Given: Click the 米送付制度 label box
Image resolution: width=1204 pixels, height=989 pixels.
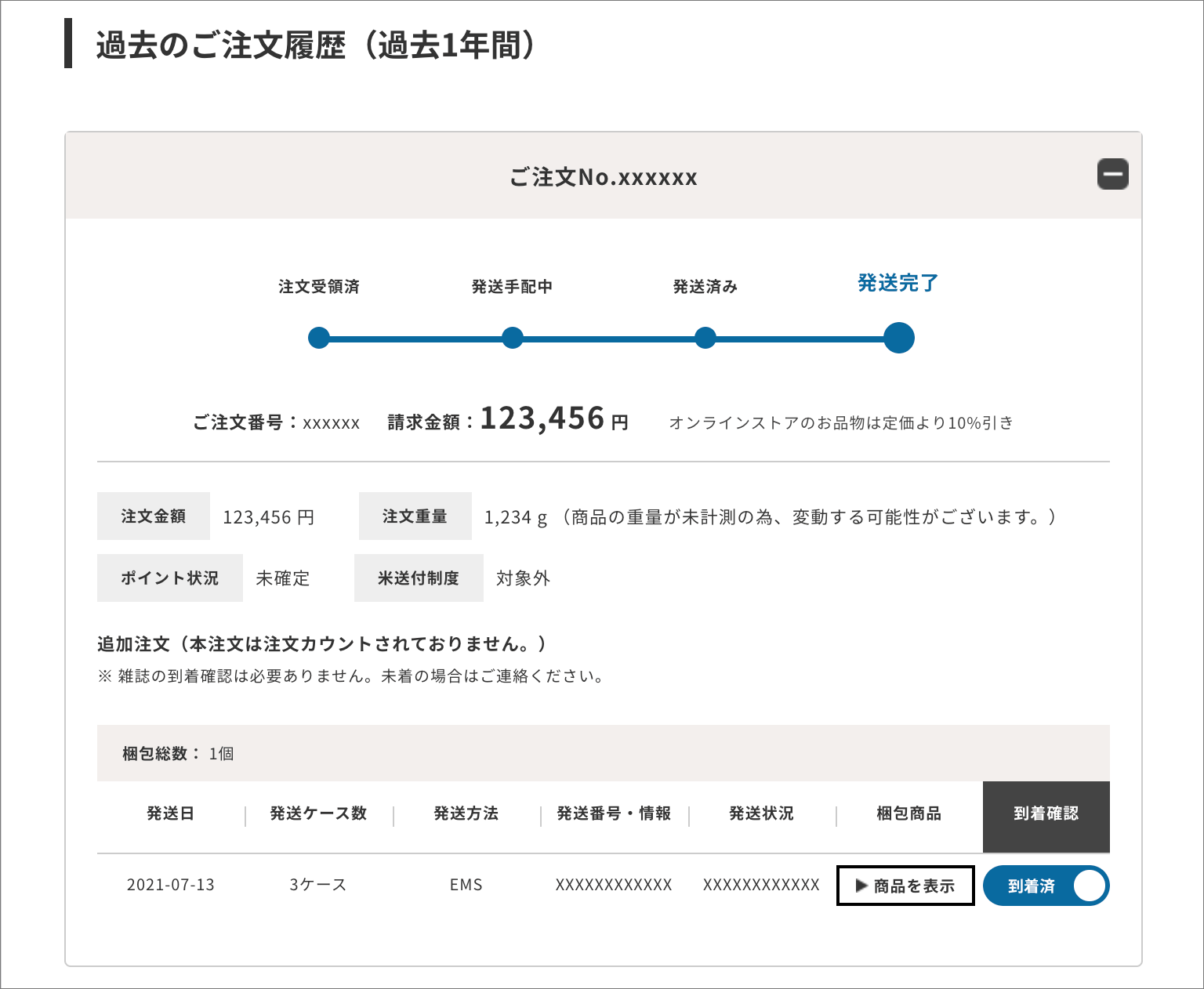Looking at the screenshot, I should pyautogui.click(x=419, y=578).
